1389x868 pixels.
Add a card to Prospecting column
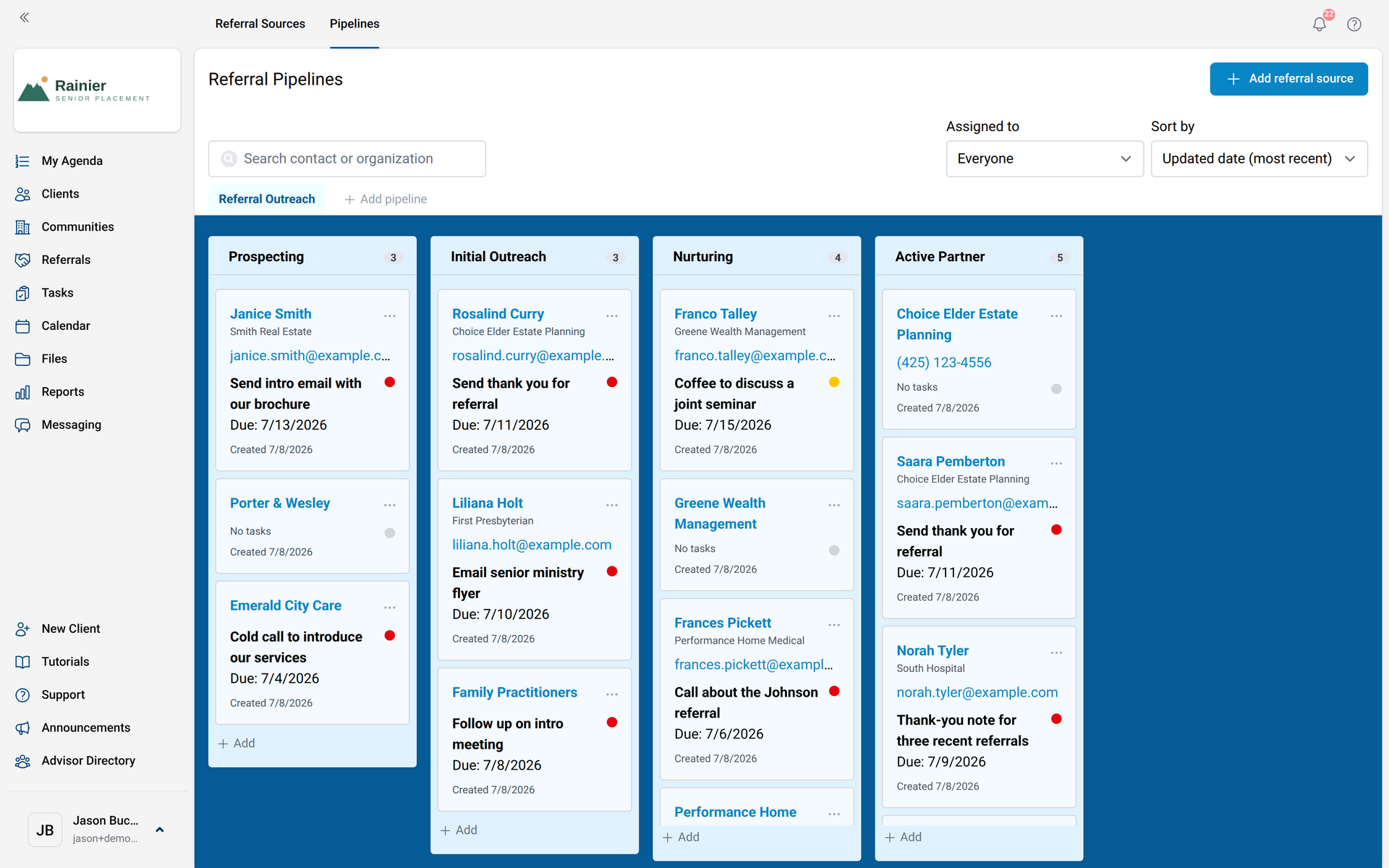(237, 744)
